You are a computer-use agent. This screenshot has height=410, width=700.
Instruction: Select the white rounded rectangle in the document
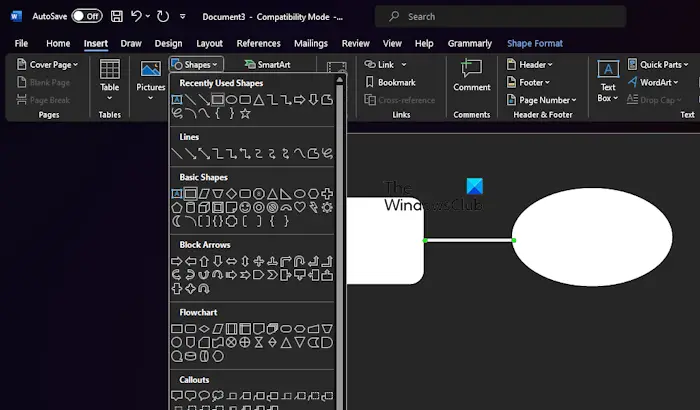click(385, 241)
